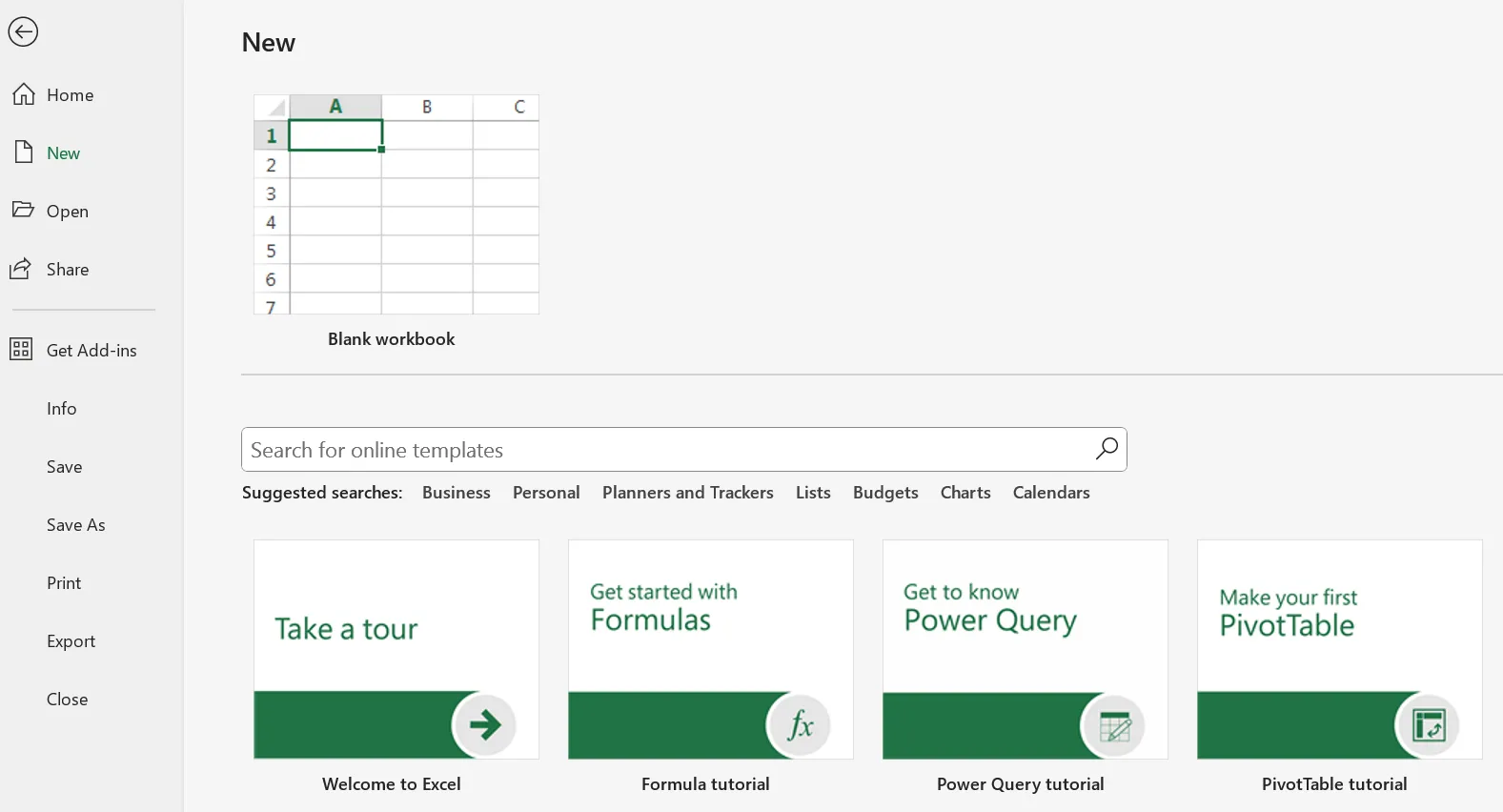This screenshot has height=812, width=1503.
Task: Choose Close in the sidebar
Action: pyautogui.click(x=67, y=700)
